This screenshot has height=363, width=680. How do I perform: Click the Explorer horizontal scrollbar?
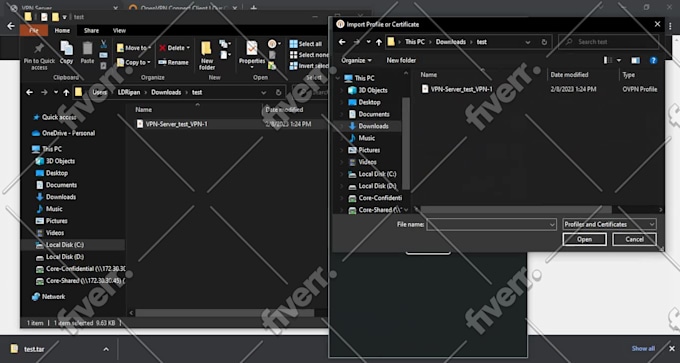[x=225, y=313]
